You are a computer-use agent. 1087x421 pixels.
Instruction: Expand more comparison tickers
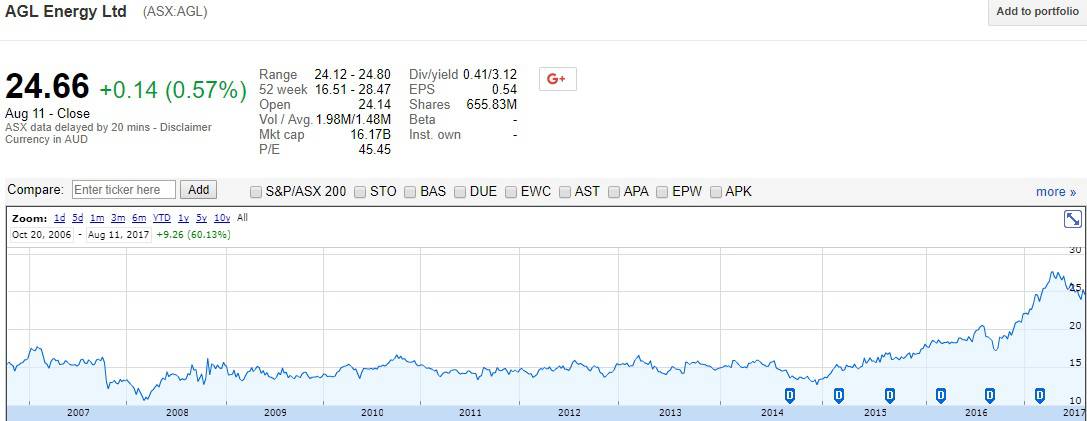pos(1055,191)
